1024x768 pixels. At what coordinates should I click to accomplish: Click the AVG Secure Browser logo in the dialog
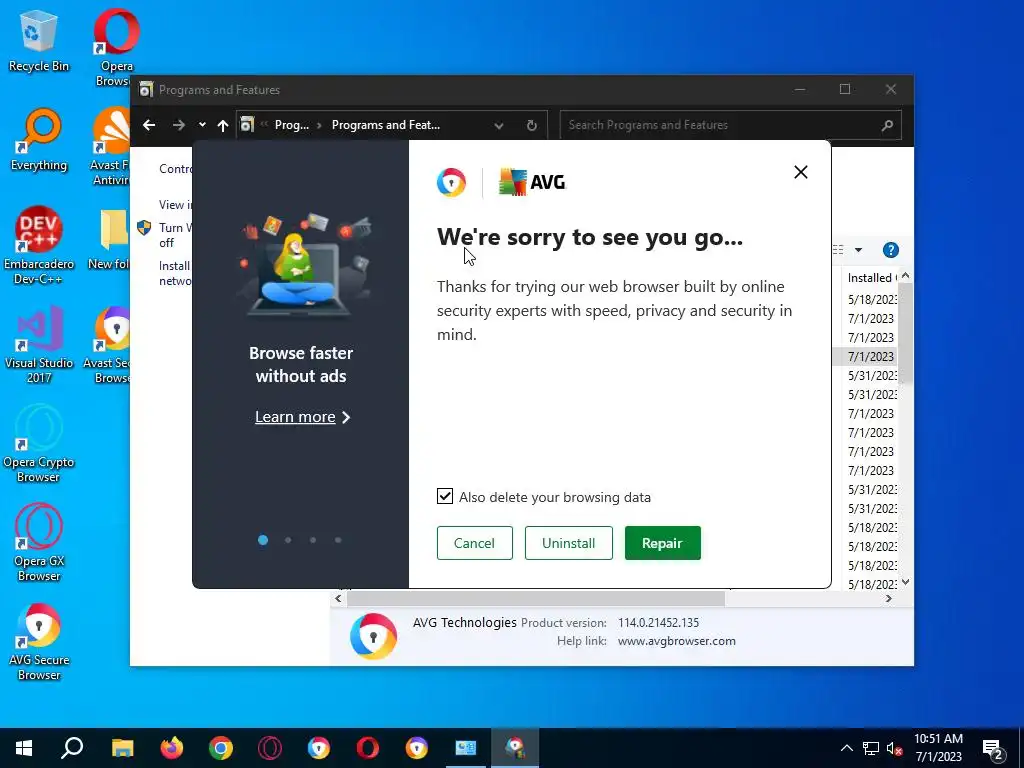click(x=451, y=182)
